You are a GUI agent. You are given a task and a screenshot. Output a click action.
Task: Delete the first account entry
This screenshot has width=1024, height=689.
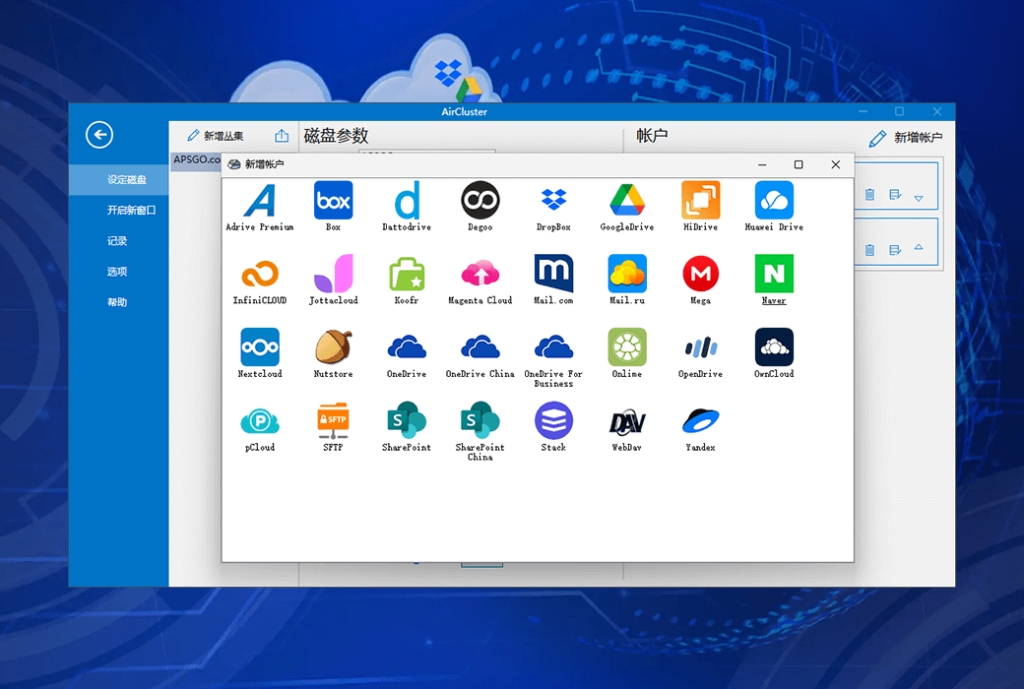pos(869,195)
